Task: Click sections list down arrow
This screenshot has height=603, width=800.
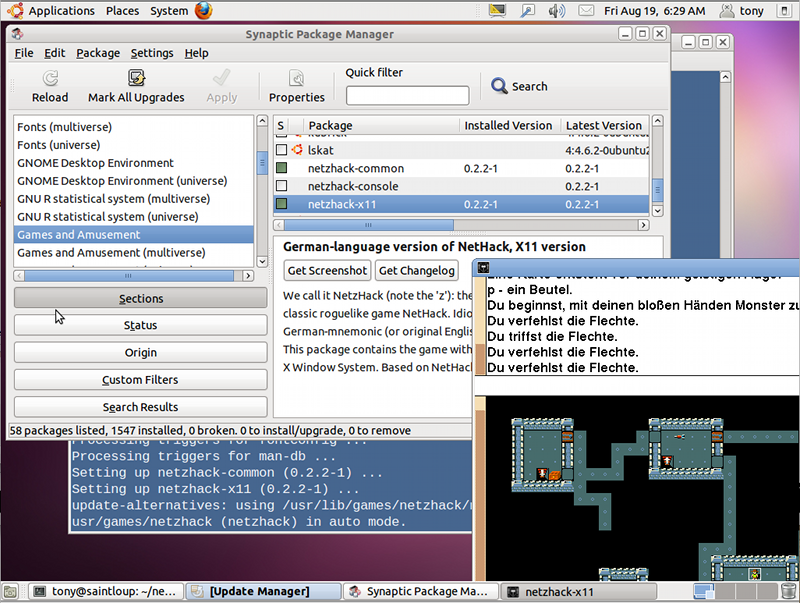Action: tap(262, 261)
